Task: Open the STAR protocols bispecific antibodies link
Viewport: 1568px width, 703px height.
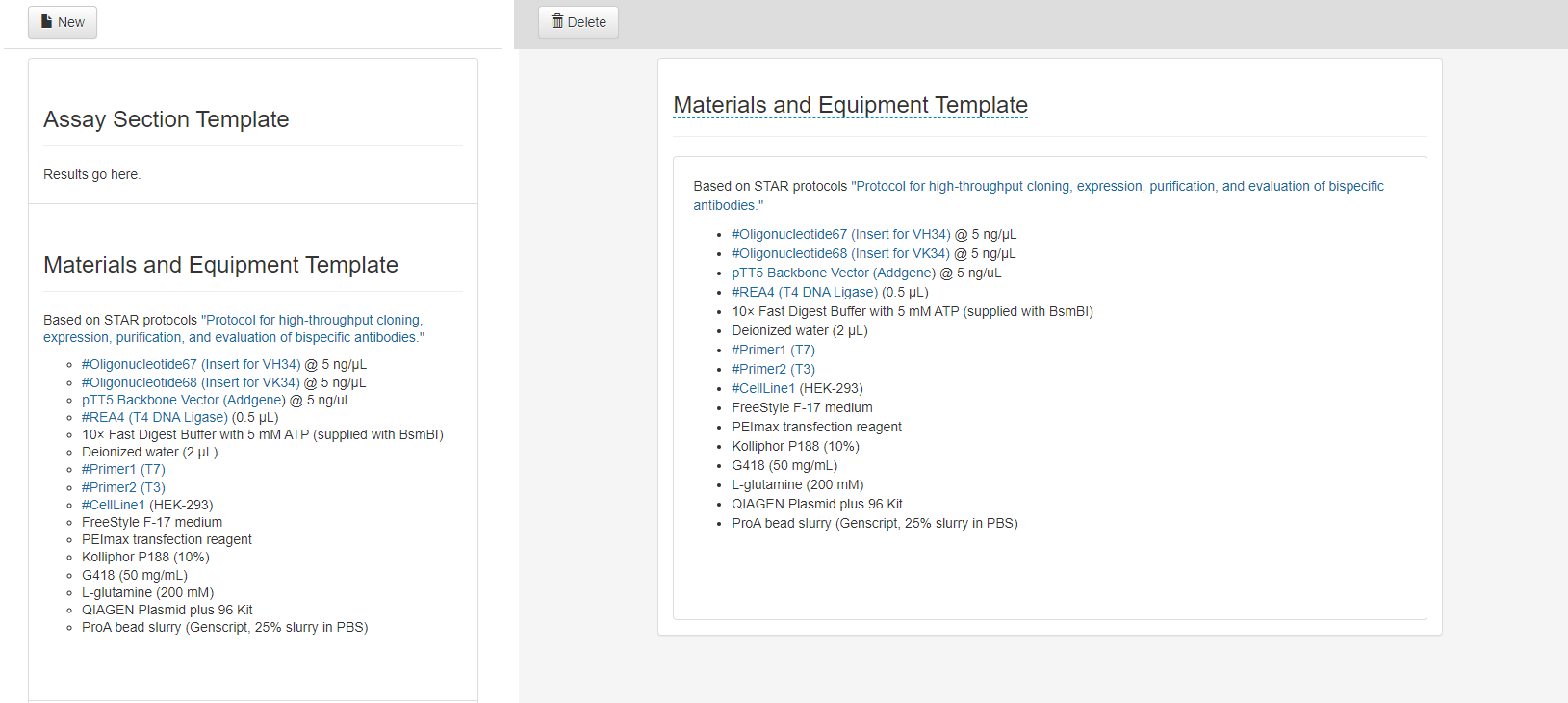Action: coord(1118,185)
